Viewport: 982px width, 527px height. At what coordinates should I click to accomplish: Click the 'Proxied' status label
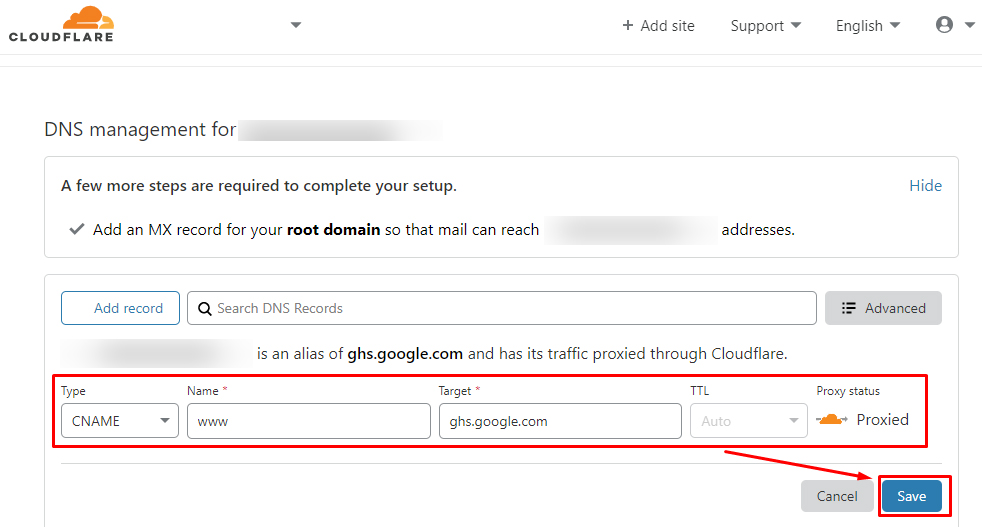[x=882, y=419]
